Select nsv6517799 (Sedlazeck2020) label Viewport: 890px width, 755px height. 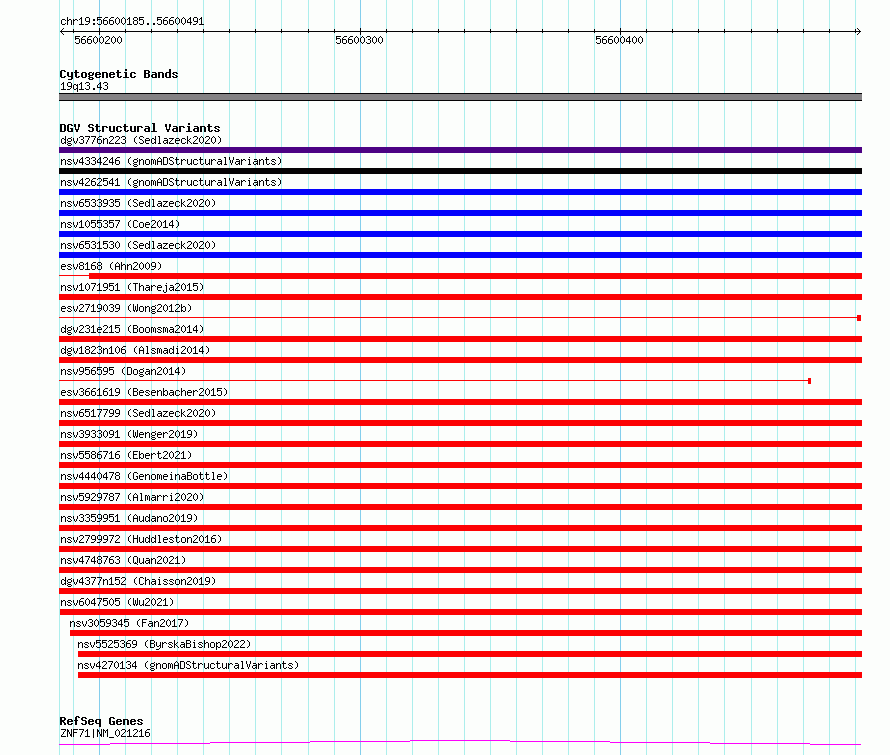(x=138, y=413)
